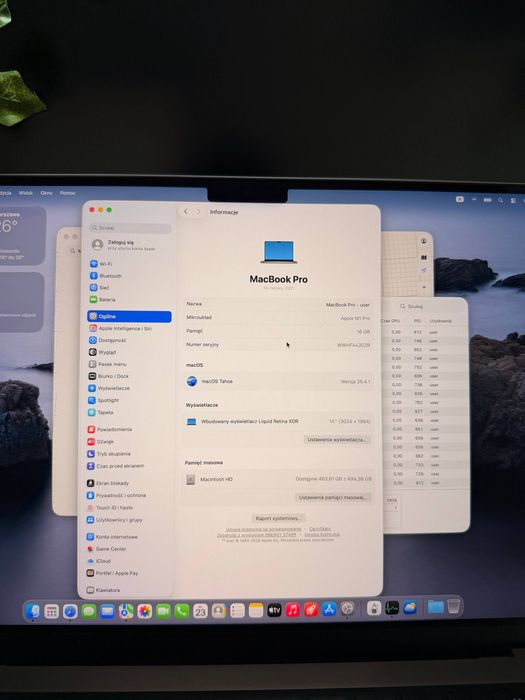Open Spotlight settings in the sidebar
The image size is (525, 700).
[x=104, y=400]
